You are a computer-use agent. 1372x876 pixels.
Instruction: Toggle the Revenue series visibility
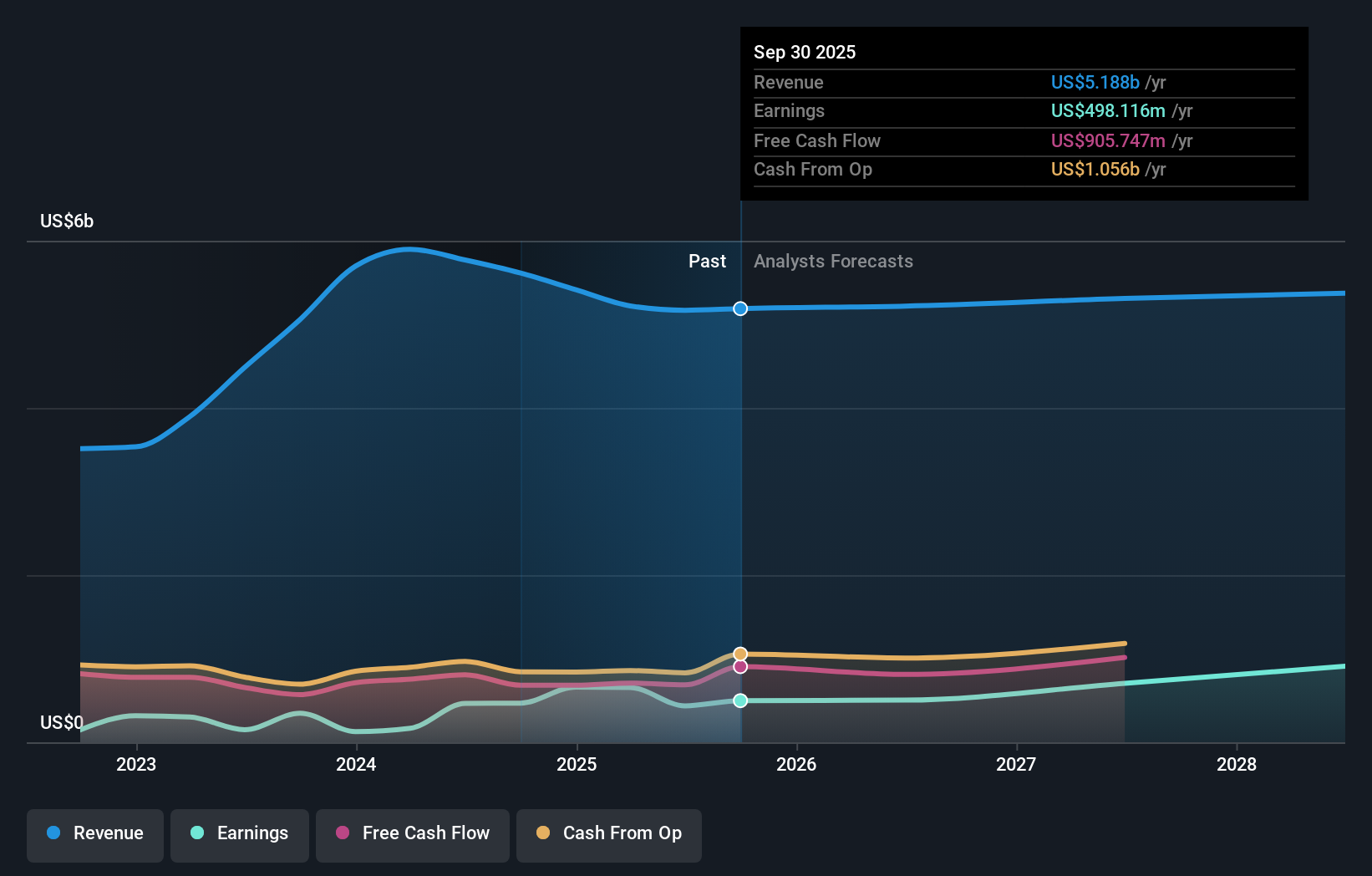tap(94, 833)
